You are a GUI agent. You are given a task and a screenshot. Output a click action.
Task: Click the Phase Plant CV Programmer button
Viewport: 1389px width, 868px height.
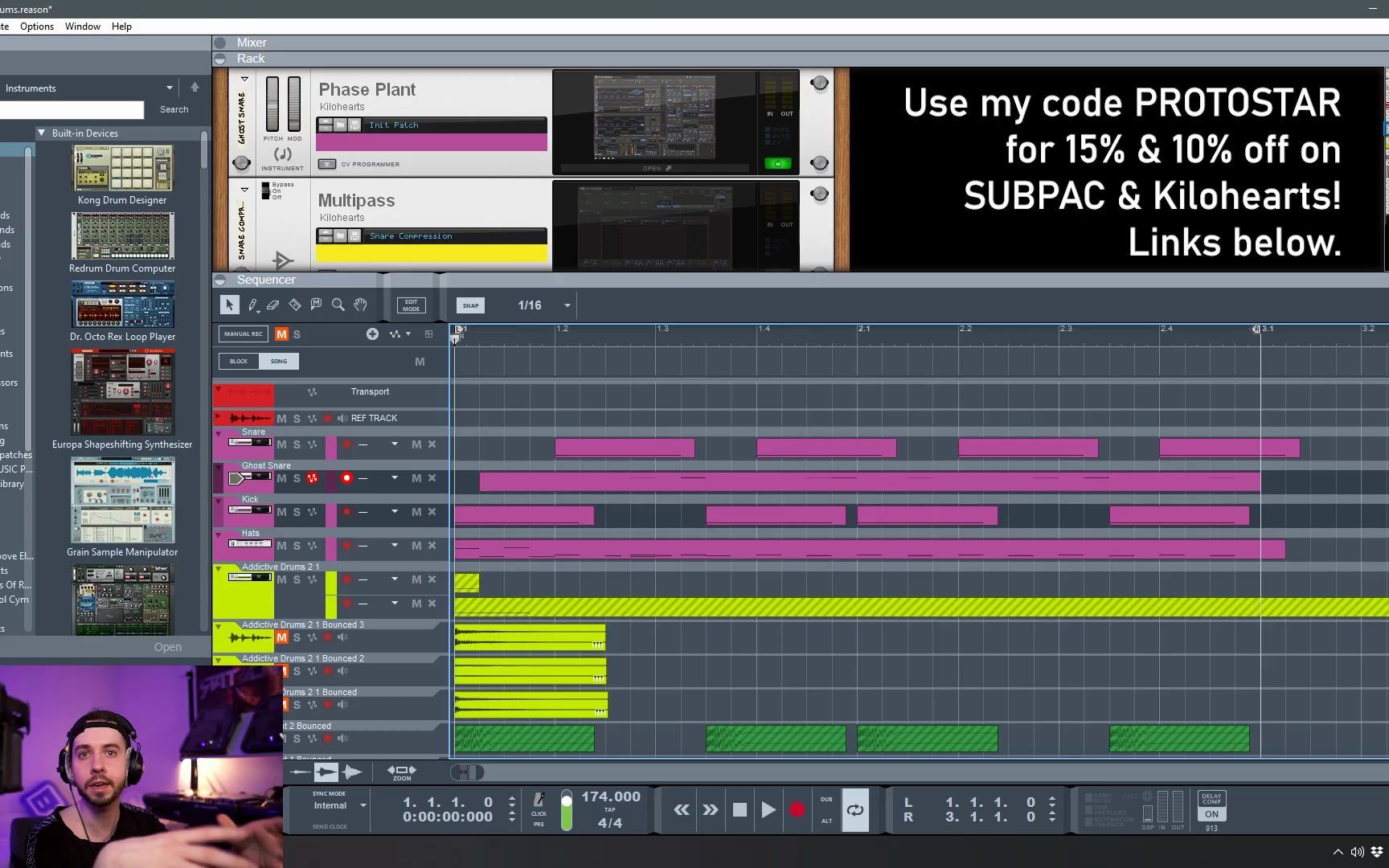[327, 164]
